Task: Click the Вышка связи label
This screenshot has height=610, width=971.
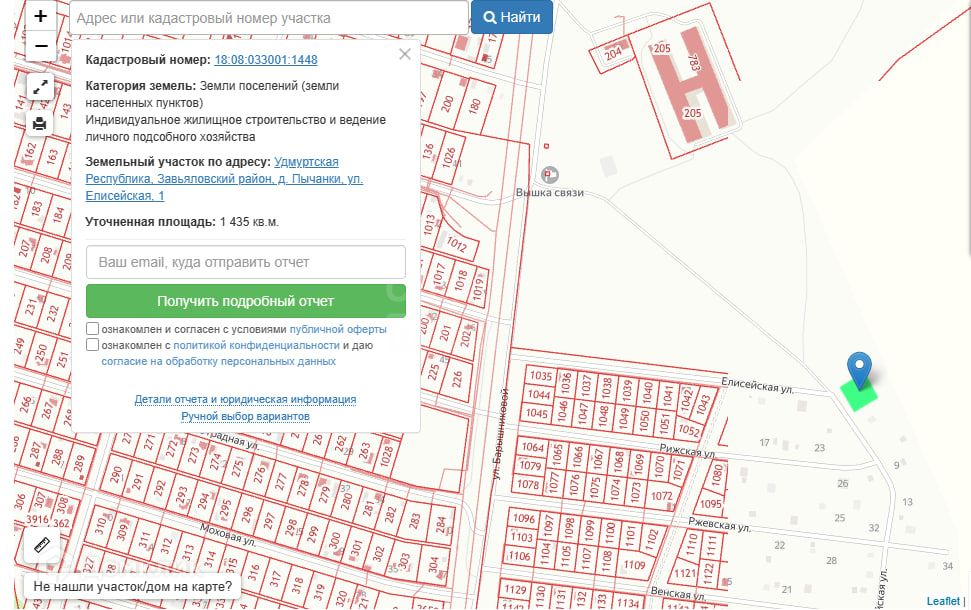Action: click(x=550, y=193)
